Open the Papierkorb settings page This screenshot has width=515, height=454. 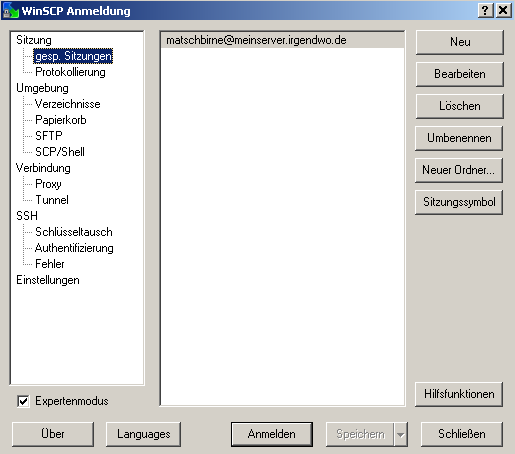[x=61, y=120]
